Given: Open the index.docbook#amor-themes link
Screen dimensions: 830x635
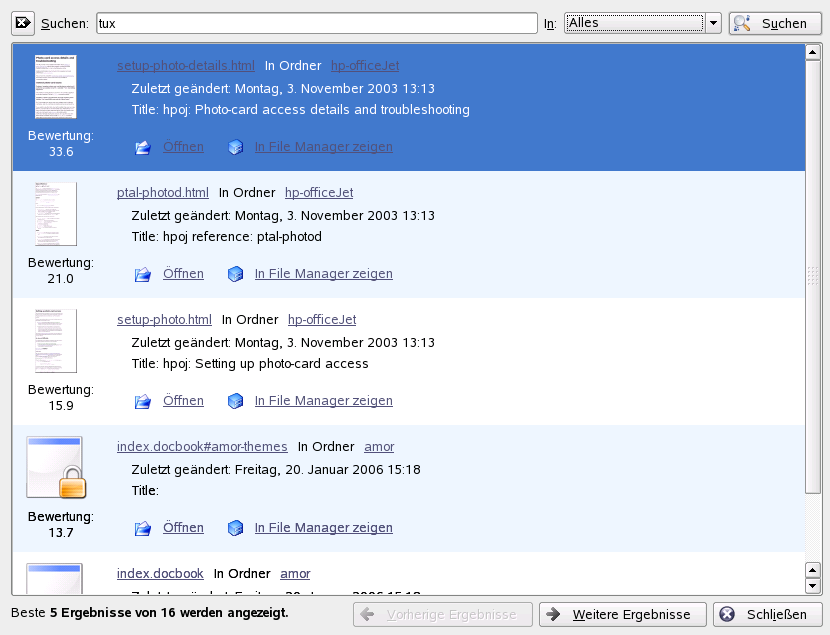Looking at the screenshot, I should pyautogui.click(x=202, y=447).
